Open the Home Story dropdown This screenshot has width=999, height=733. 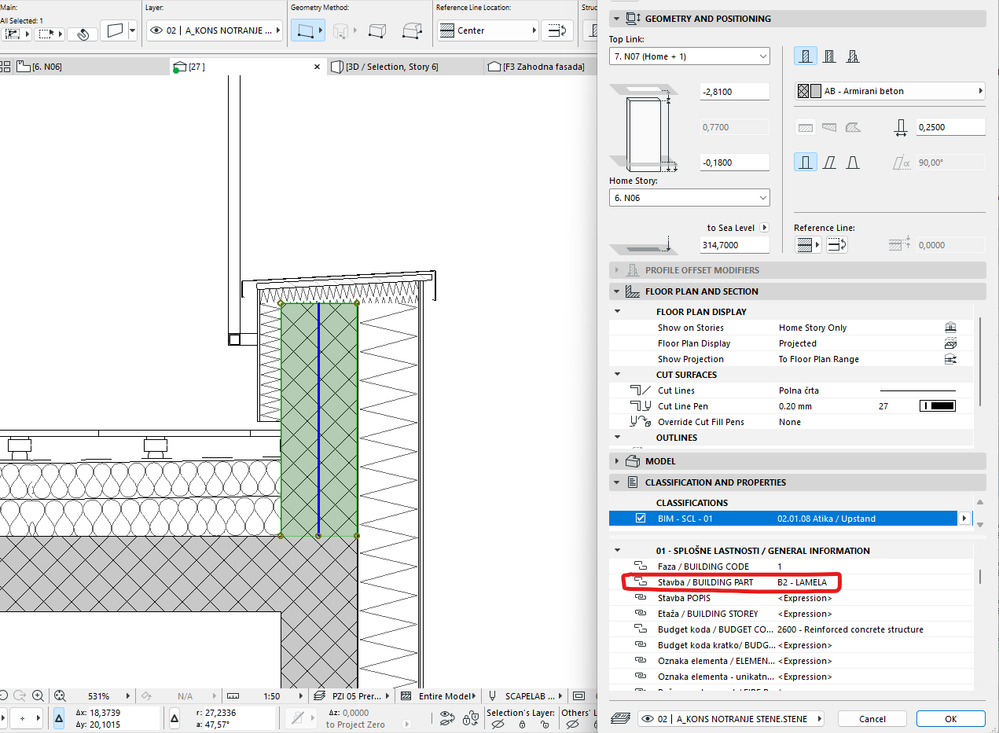(689, 198)
